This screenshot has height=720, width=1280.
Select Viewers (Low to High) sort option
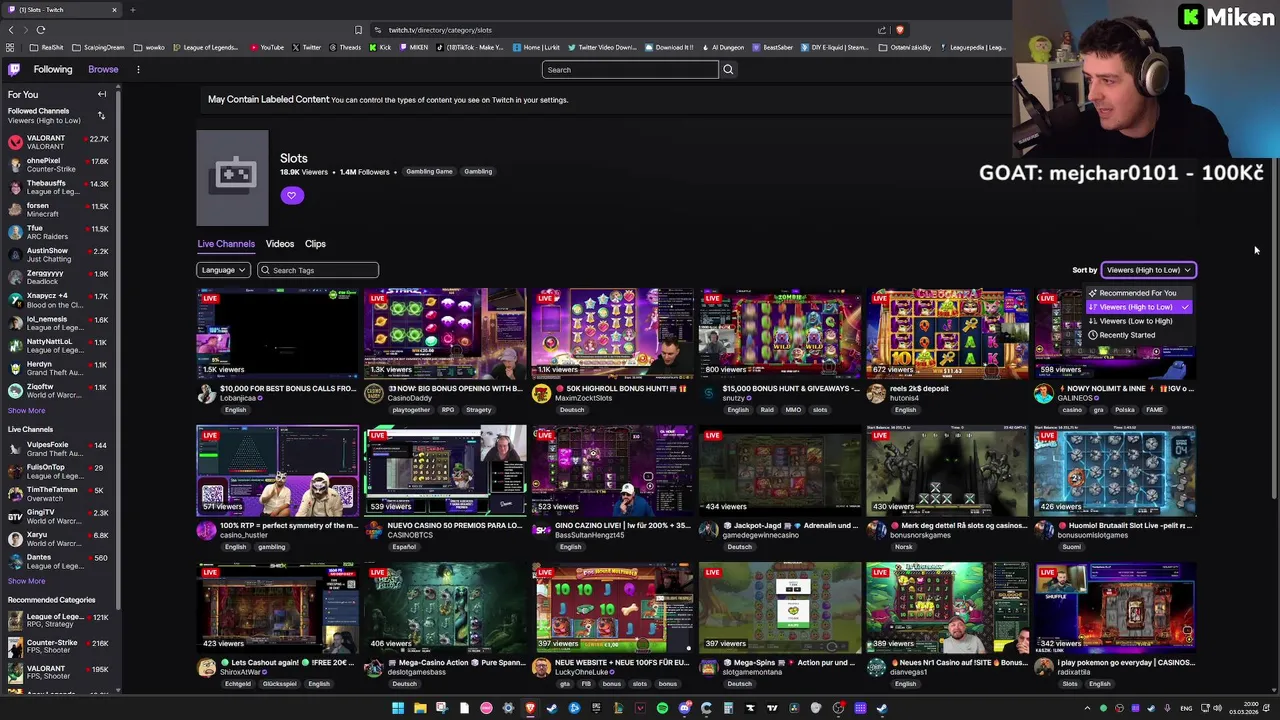pyautogui.click(x=1138, y=321)
